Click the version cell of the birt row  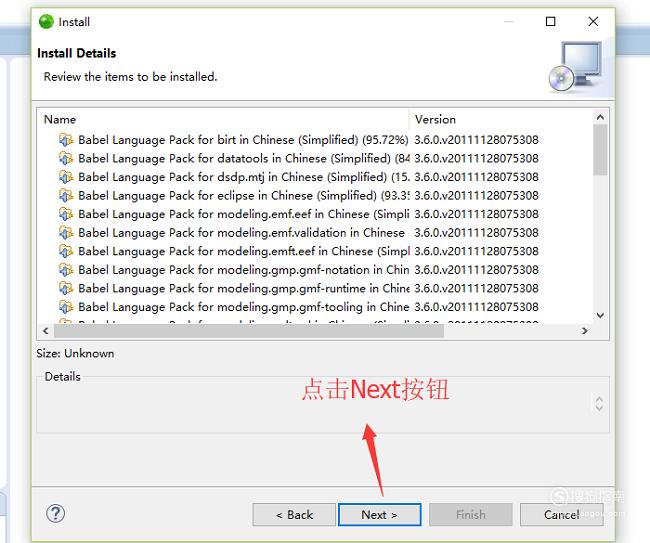point(476,140)
